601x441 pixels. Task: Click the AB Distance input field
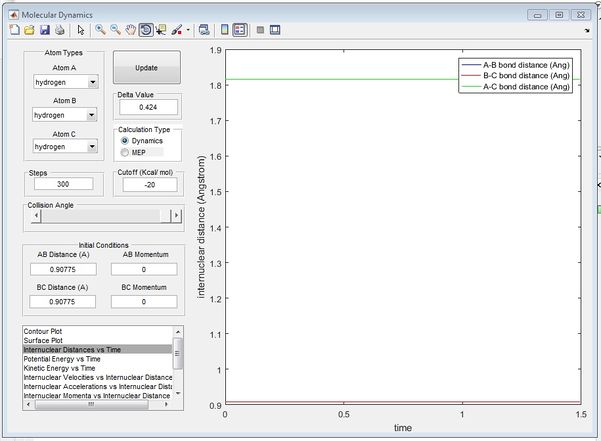(63, 269)
